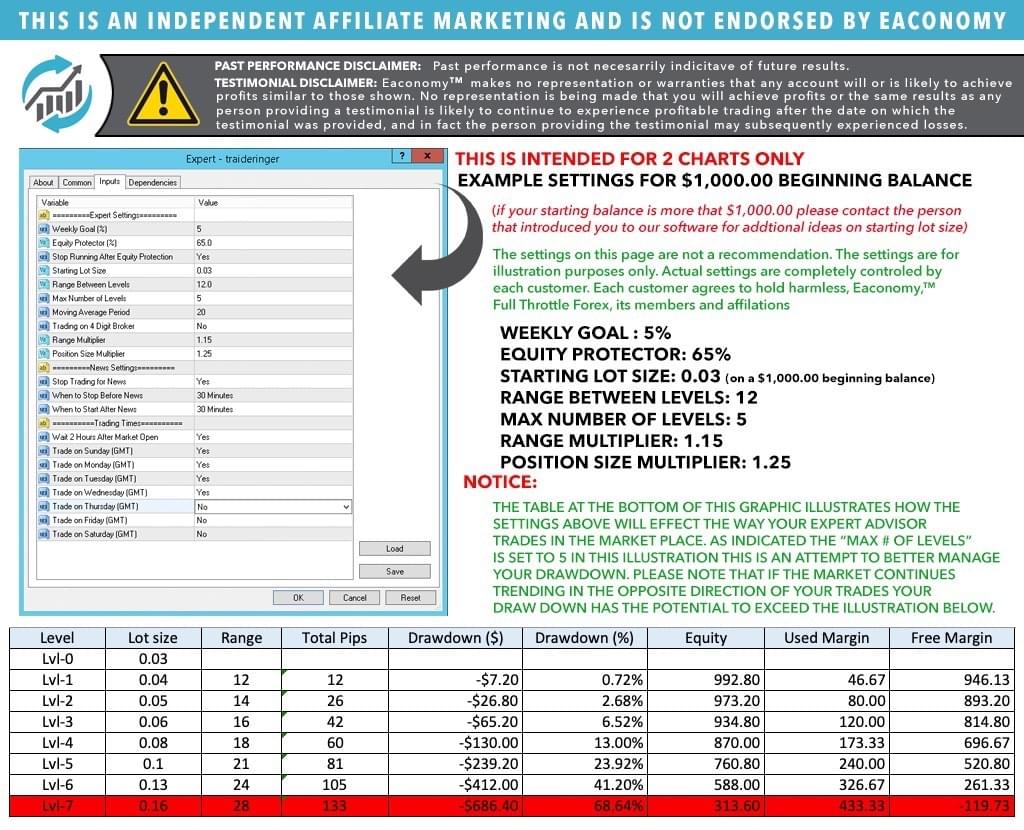The width and height of the screenshot is (1024, 830).
Task: Open the Trade on Thursday value dropdown
Action: point(345,507)
